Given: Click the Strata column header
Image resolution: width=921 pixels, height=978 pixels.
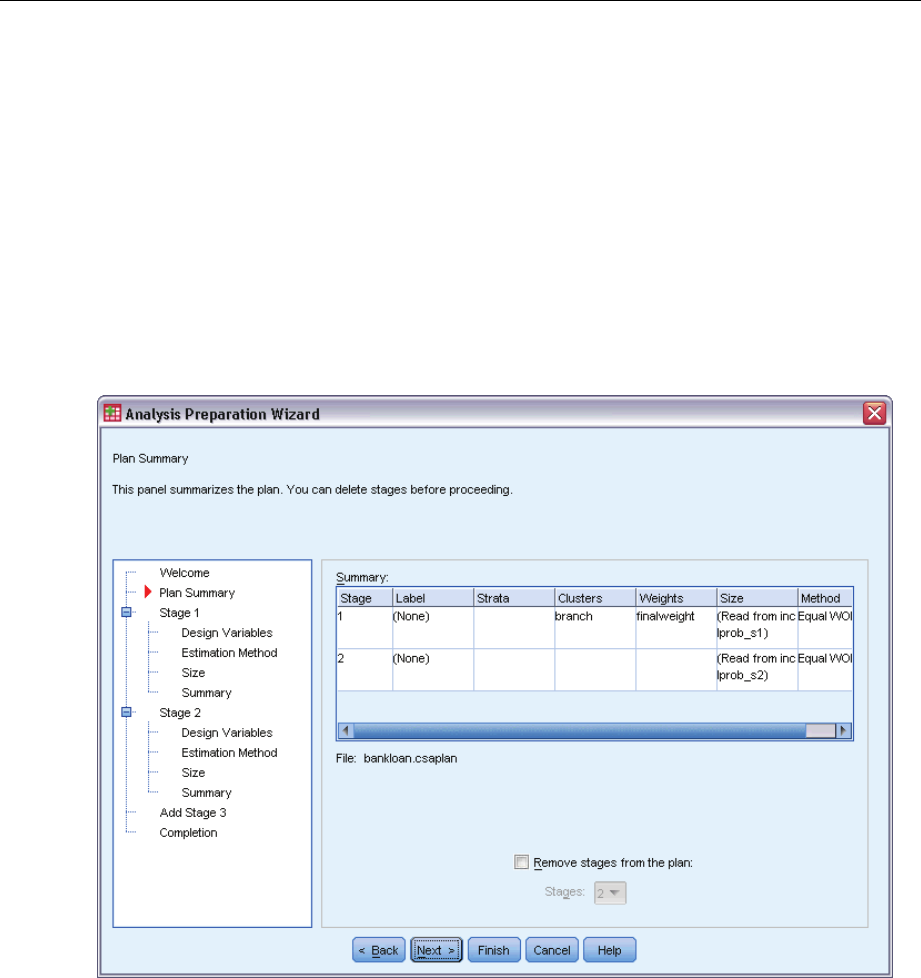Looking at the screenshot, I should pos(514,598).
